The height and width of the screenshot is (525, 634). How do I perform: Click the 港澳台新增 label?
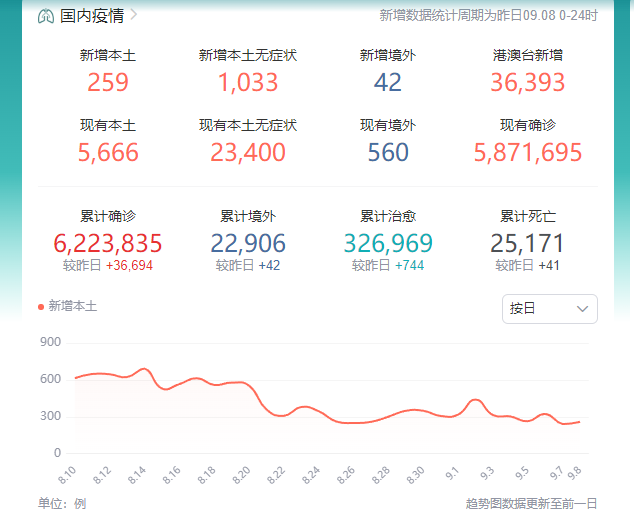527,55
